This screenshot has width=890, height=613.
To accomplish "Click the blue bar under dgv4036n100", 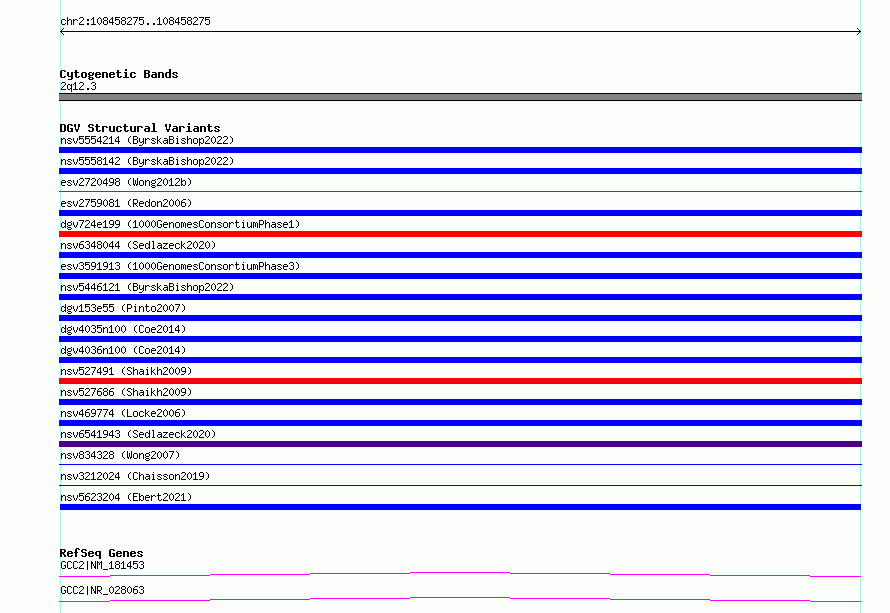I will tap(460, 360).
